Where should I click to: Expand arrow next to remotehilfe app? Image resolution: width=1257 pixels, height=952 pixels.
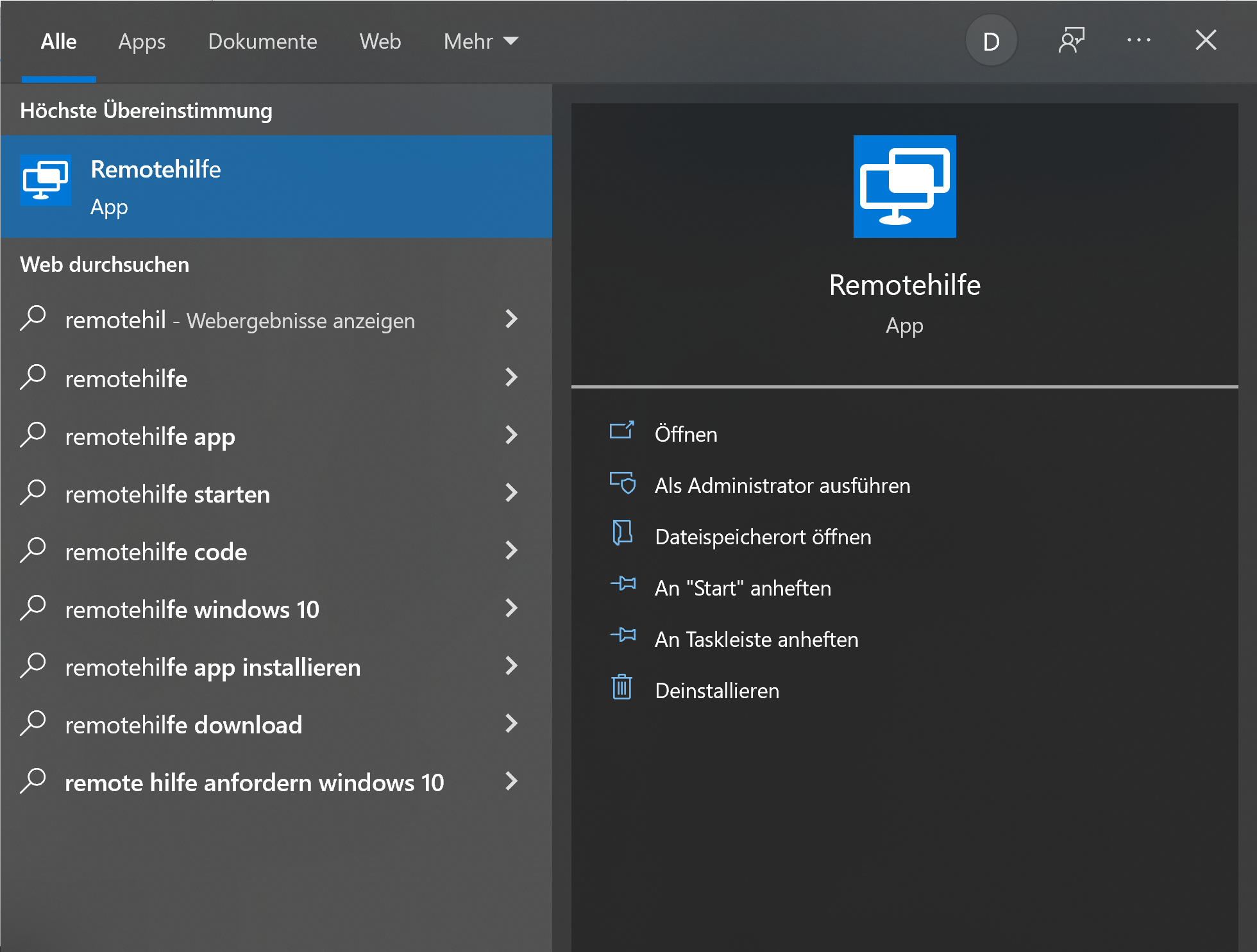tap(511, 435)
